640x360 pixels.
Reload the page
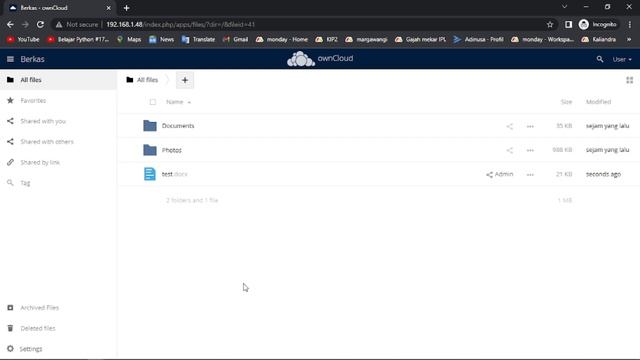(x=40, y=24)
